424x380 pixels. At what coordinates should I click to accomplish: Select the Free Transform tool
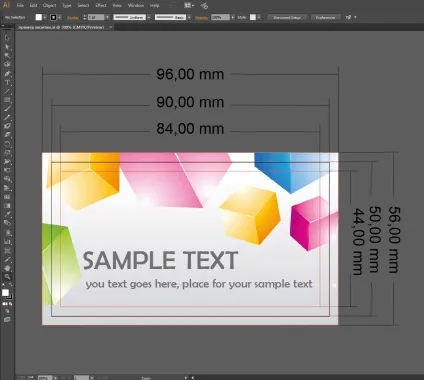7,170
